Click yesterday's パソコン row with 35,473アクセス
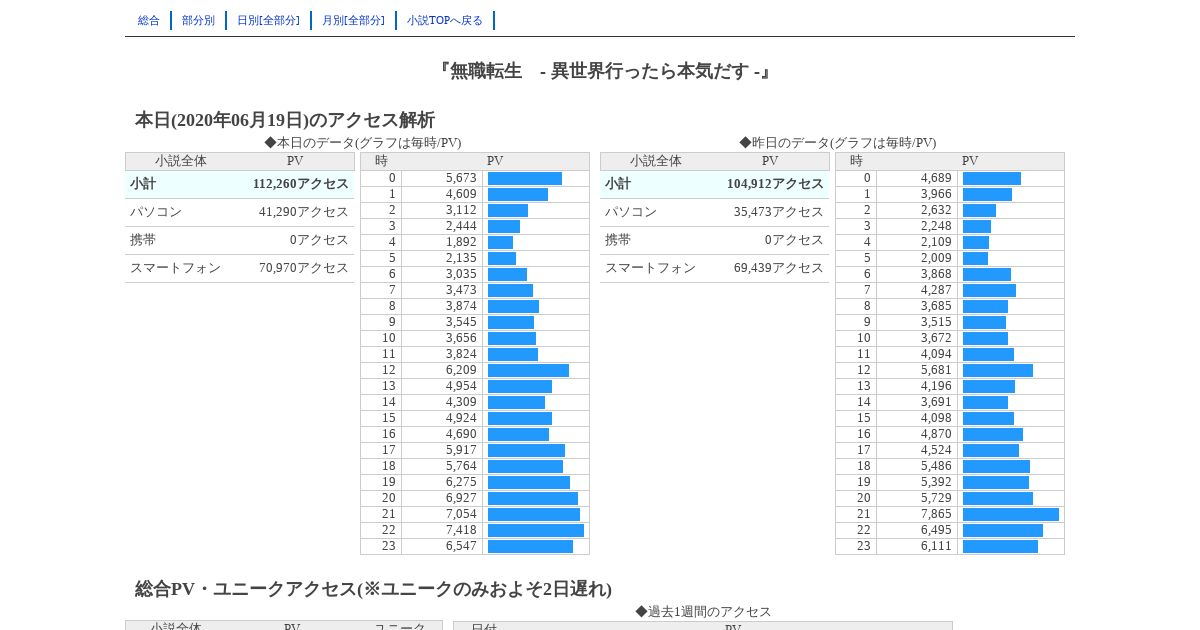1200x630 pixels. (x=715, y=212)
